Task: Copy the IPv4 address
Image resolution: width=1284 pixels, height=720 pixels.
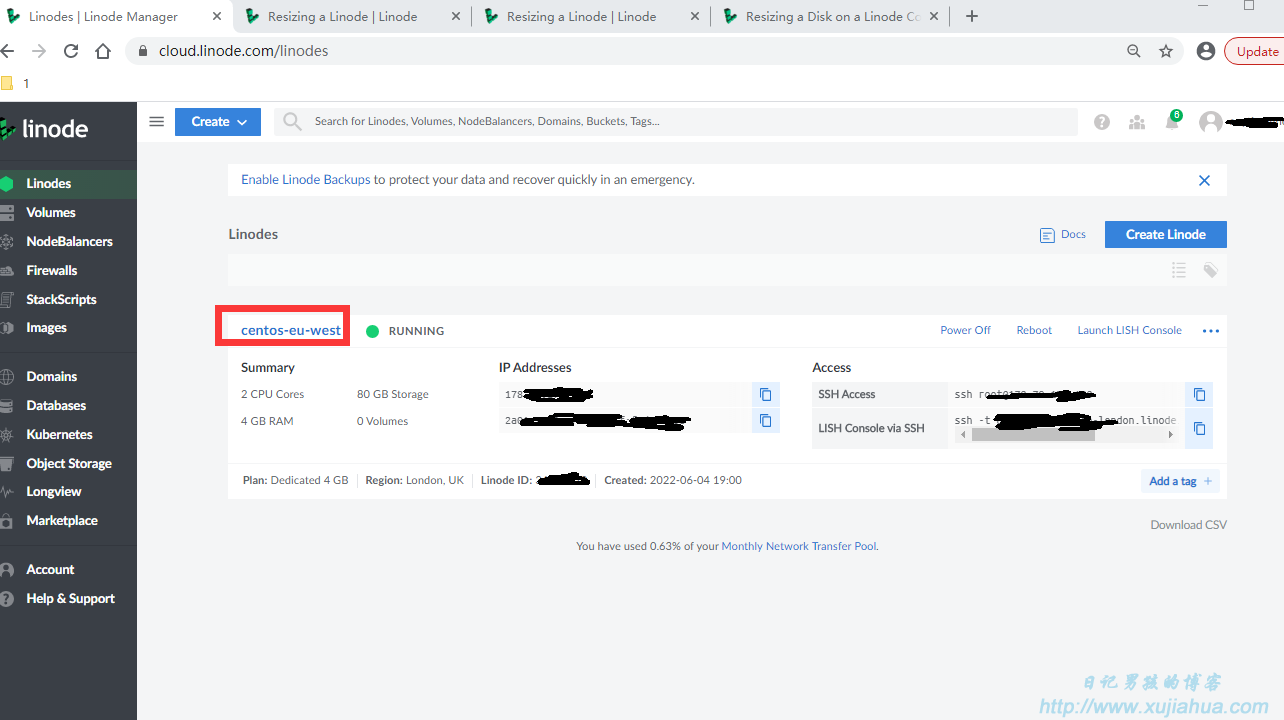Action: tap(765, 394)
